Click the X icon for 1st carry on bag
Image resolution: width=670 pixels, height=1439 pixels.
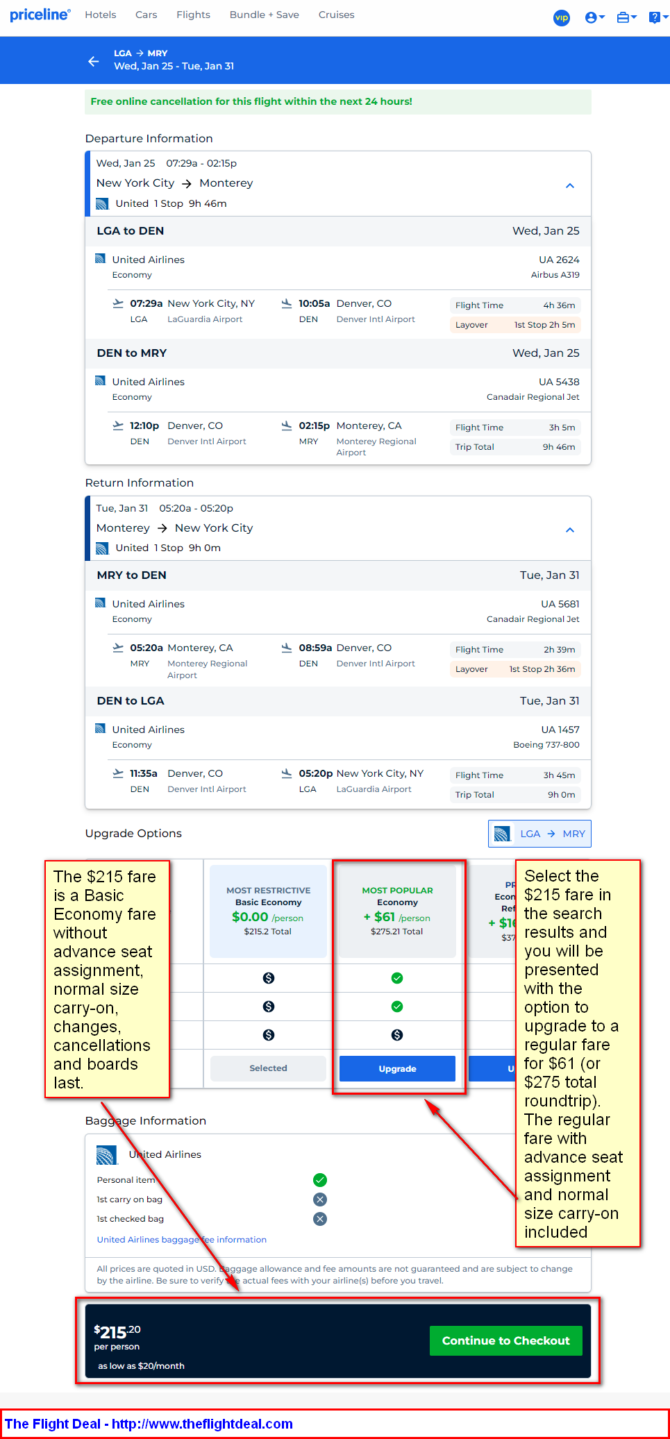point(320,1199)
